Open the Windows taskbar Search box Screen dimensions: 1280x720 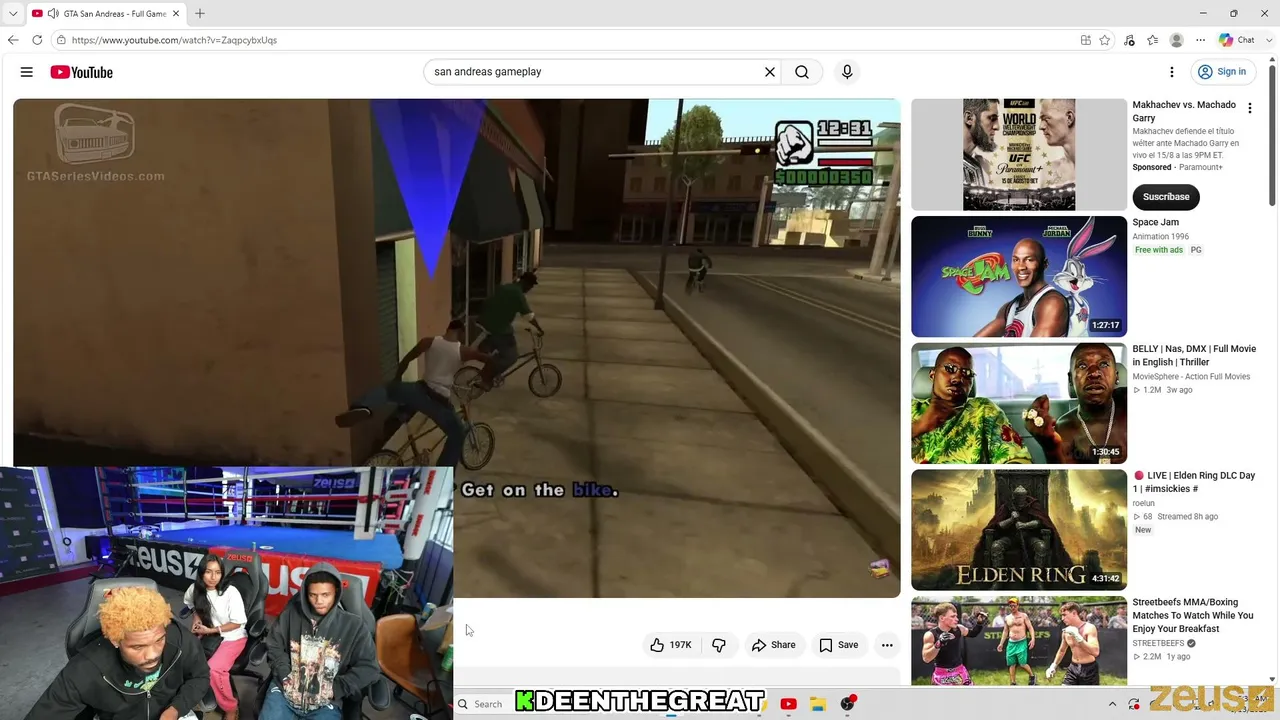click(484, 704)
